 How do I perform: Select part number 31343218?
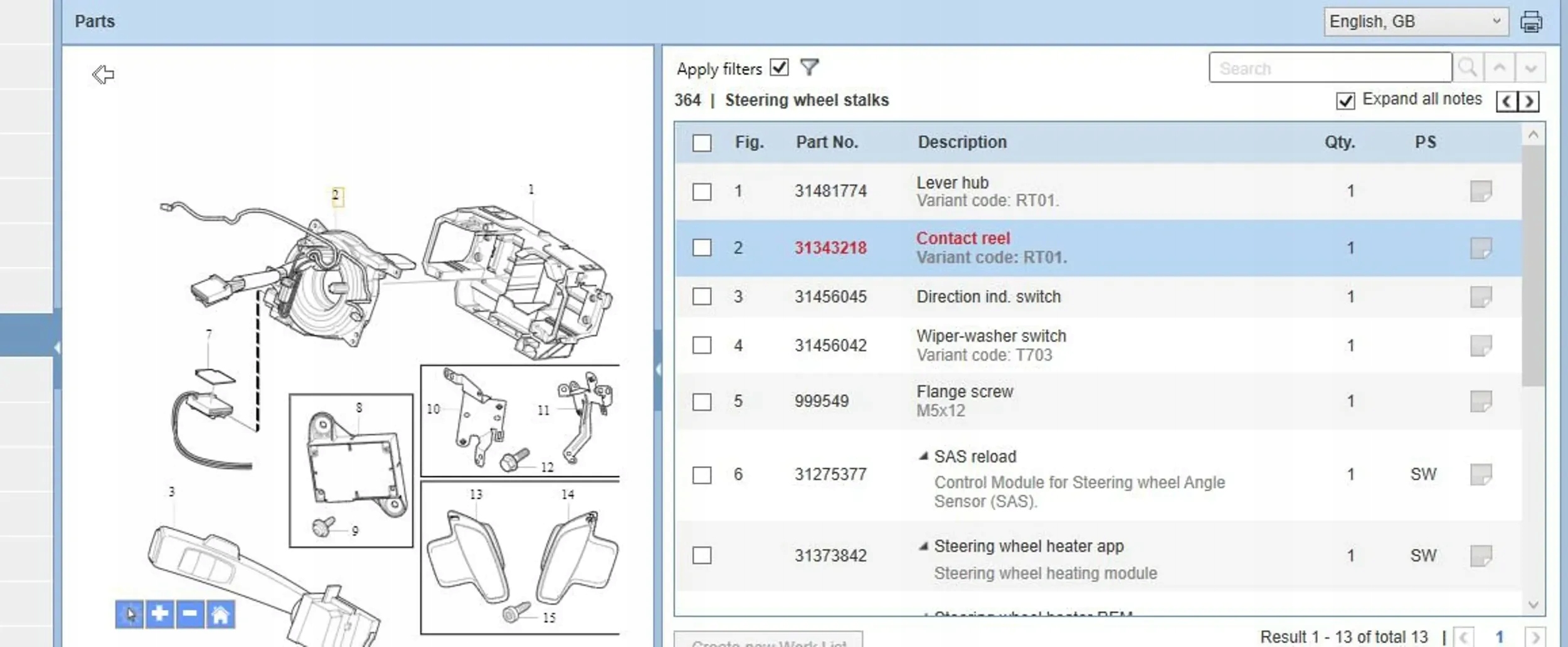click(x=830, y=248)
